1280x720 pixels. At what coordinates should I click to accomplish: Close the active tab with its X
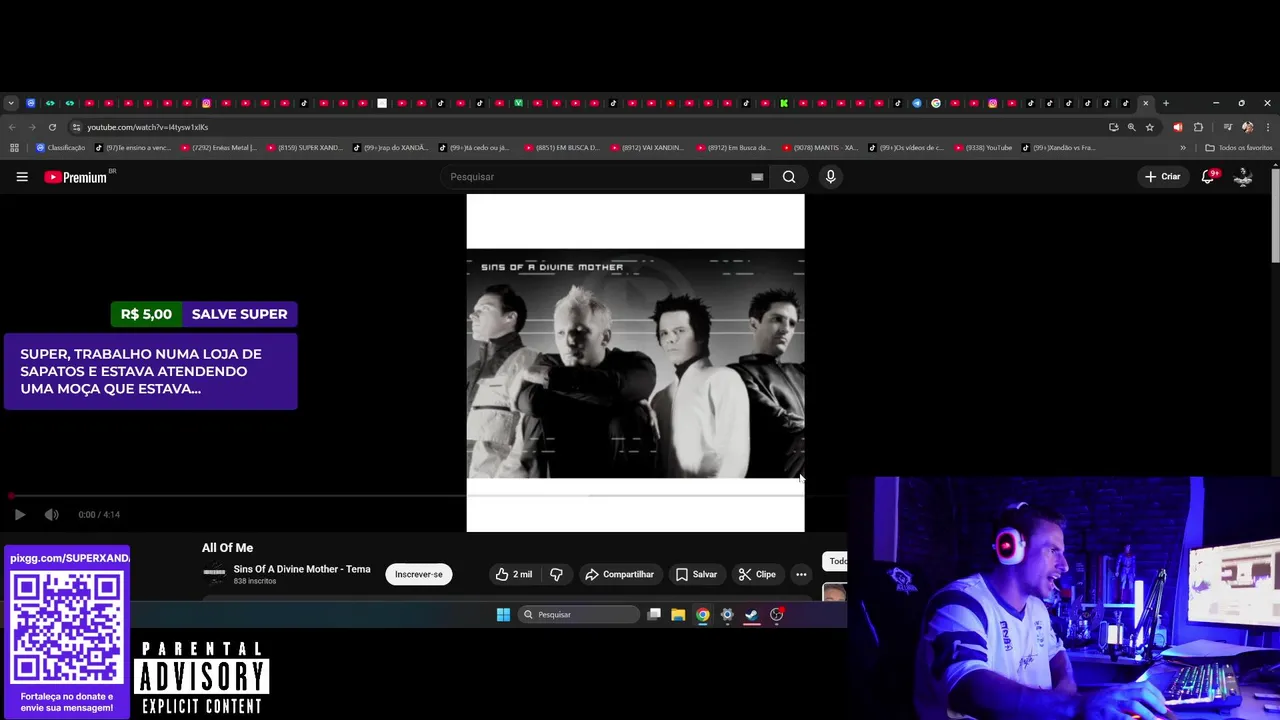pyautogui.click(x=1146, y=103)
